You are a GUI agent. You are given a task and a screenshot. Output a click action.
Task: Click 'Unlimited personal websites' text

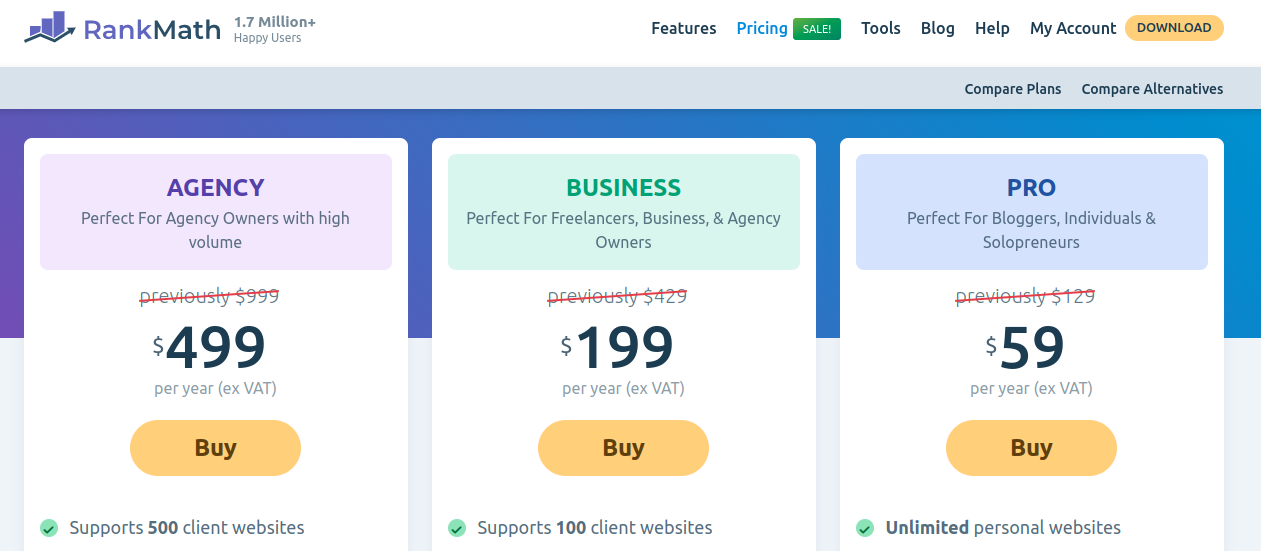pos(1003,527)
